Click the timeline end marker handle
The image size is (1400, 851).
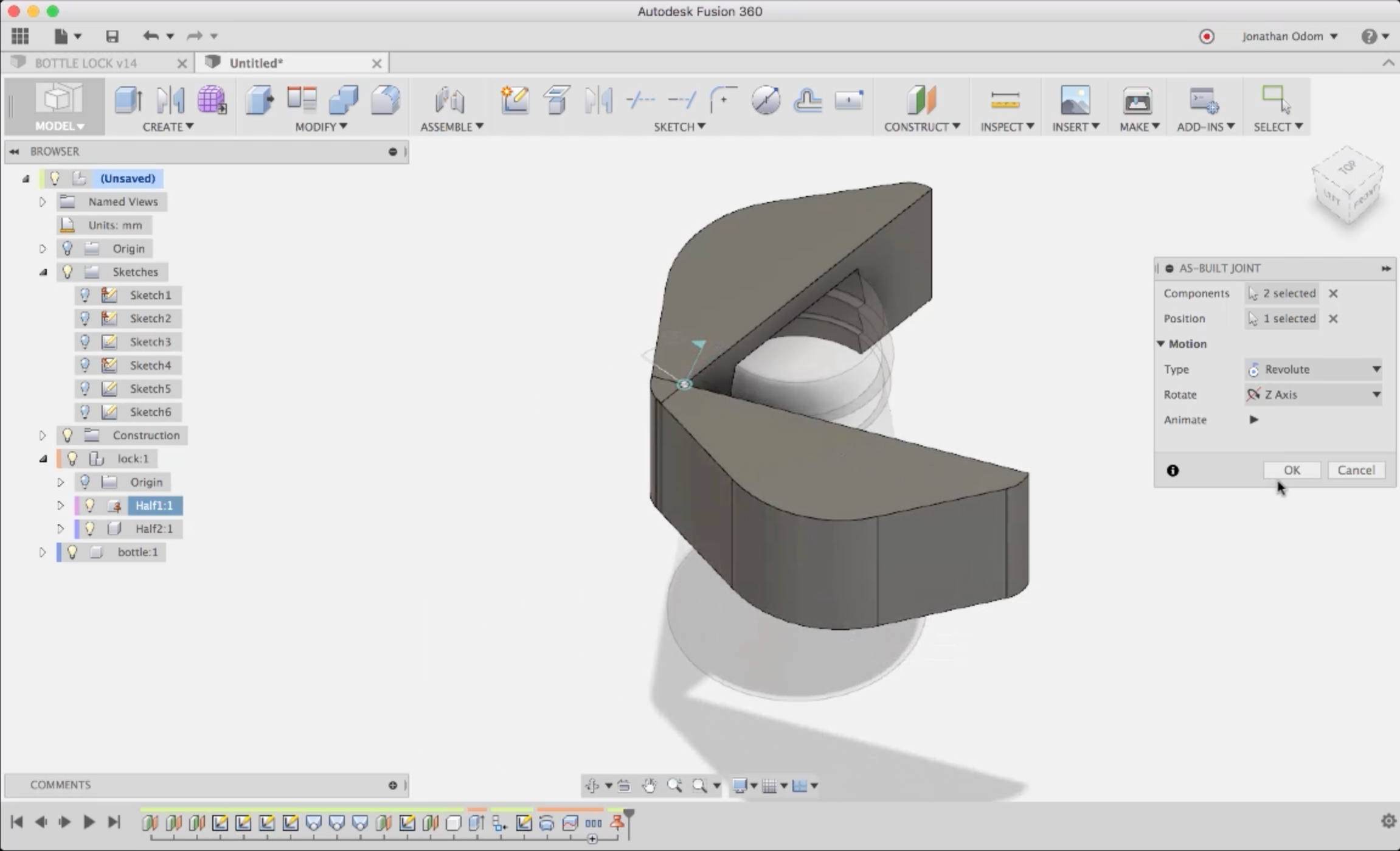coord(629,815)
